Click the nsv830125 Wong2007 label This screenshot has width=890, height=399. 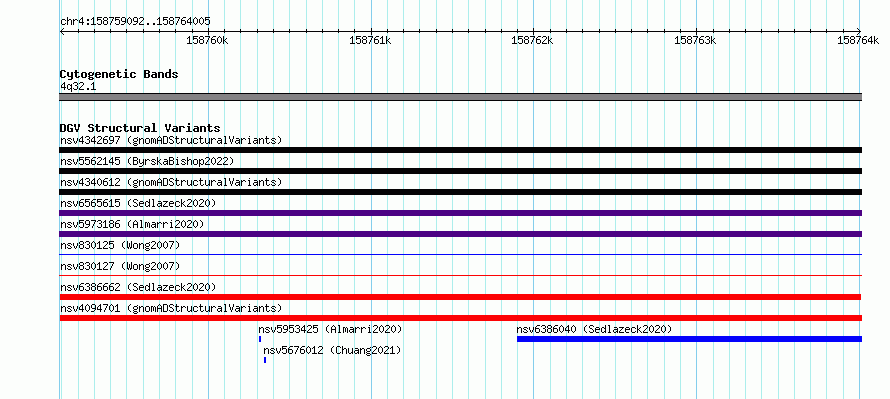(120, 245)
